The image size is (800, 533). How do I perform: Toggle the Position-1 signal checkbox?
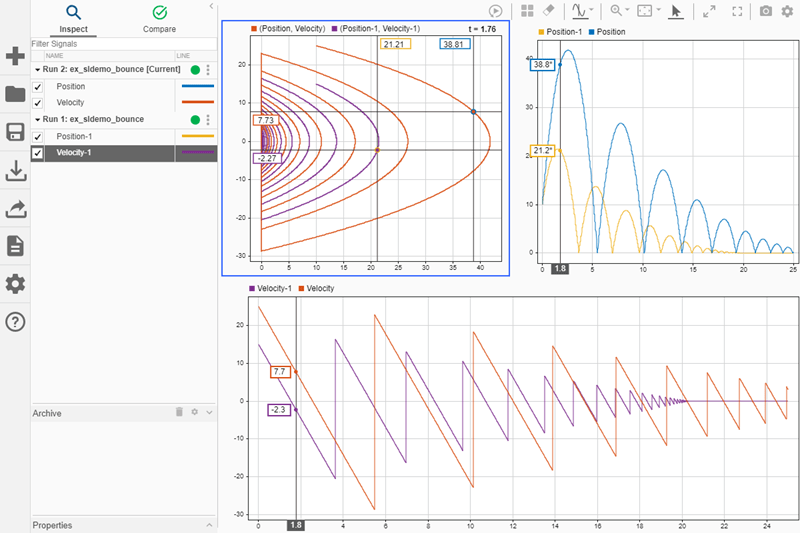(x=38, y=136)
